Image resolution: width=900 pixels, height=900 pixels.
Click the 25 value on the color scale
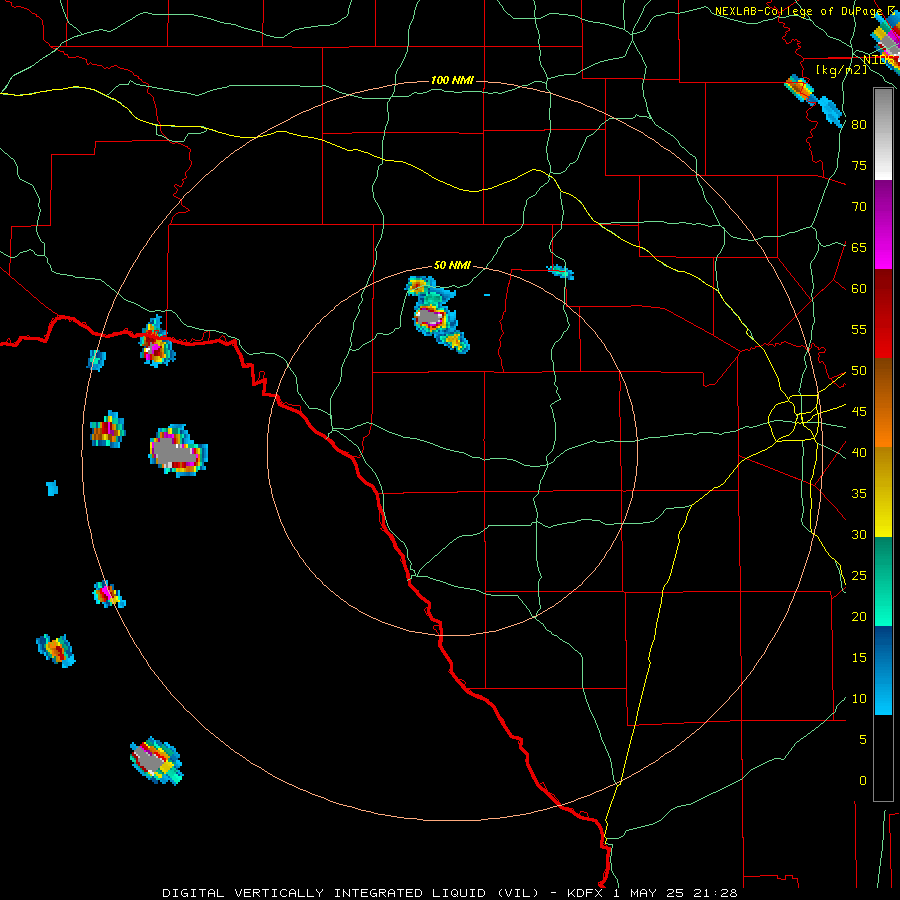tap(859, 576)
